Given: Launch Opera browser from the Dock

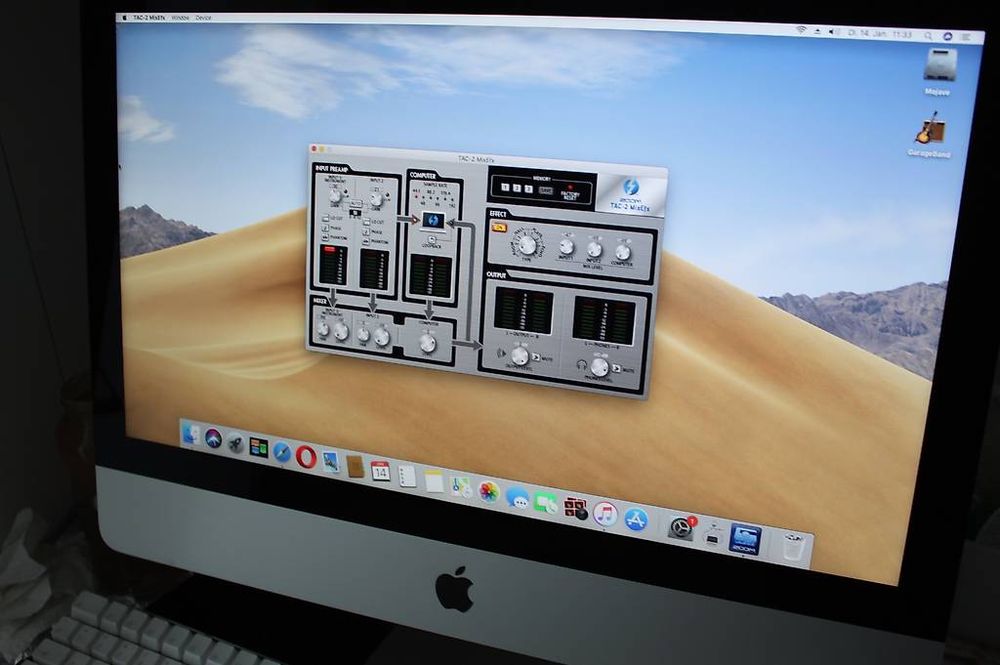Looking at the screenshot, I should click(305, 457).
